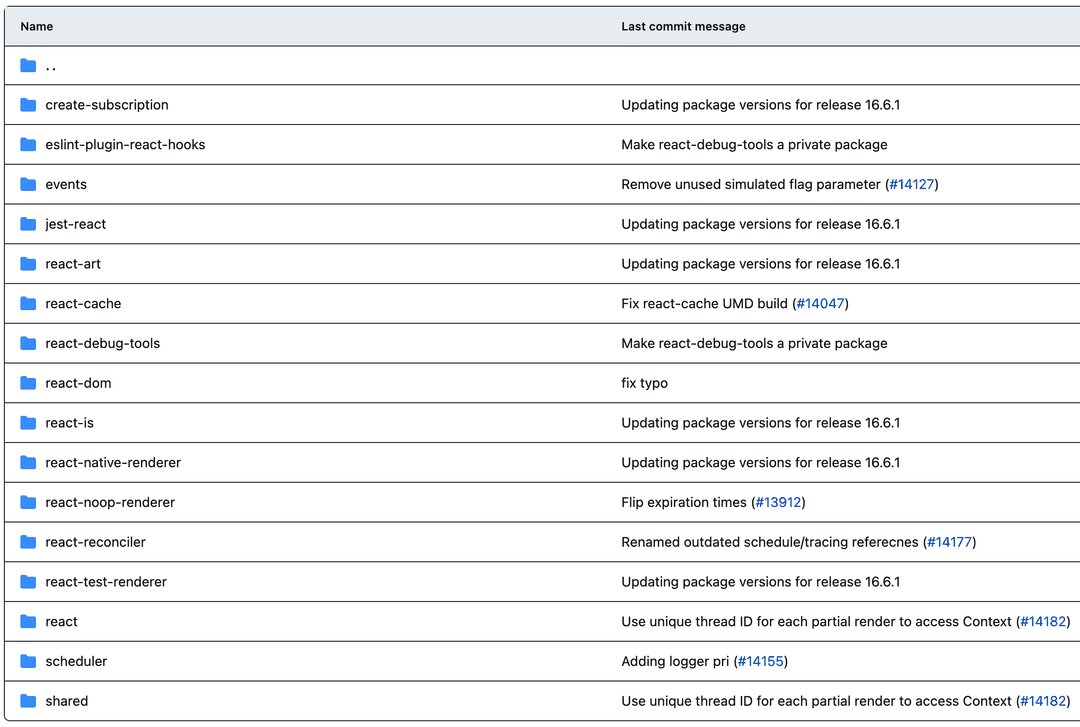Click the scheduler folder icon
1080x727 pixels.
(x=28, y=661)
